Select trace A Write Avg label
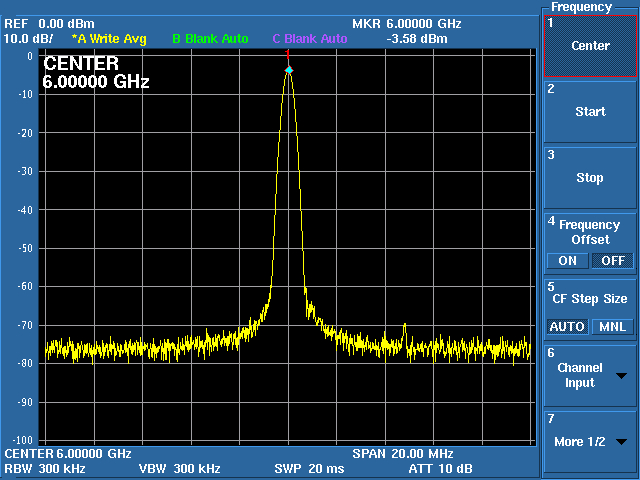 click(109, 39)
